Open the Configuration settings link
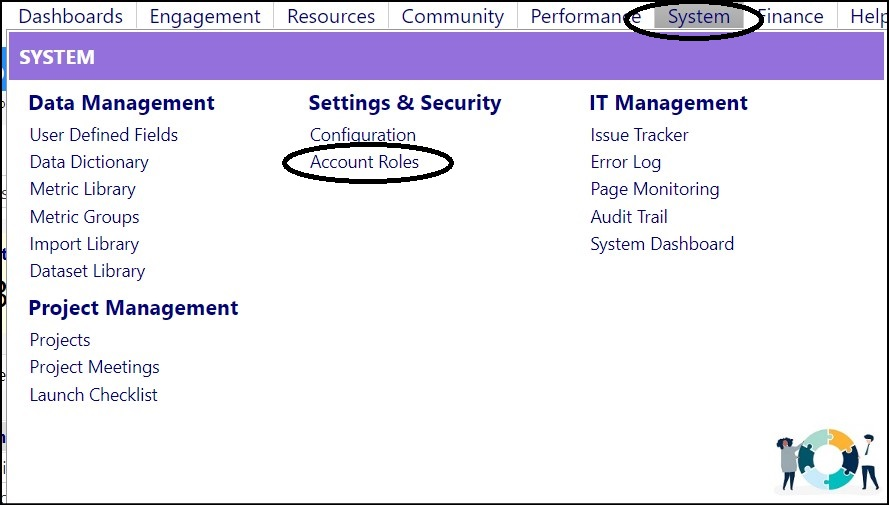Viewport: 889px width, 505px height. (x=363, y=135)
